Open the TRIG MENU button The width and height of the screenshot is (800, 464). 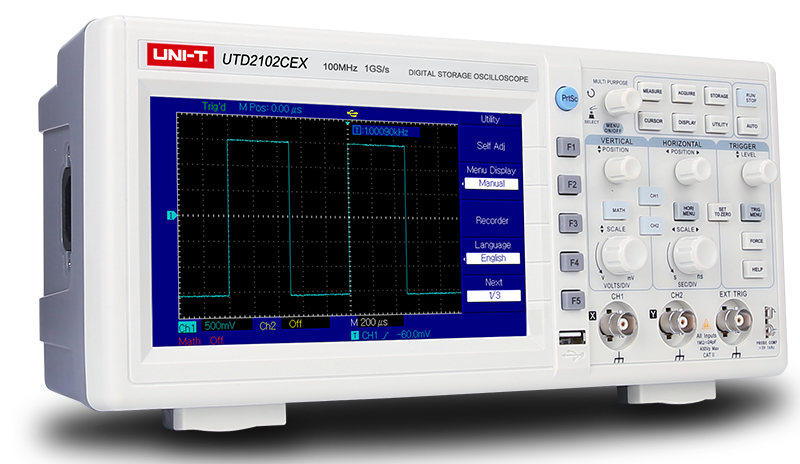click(755, 212)
